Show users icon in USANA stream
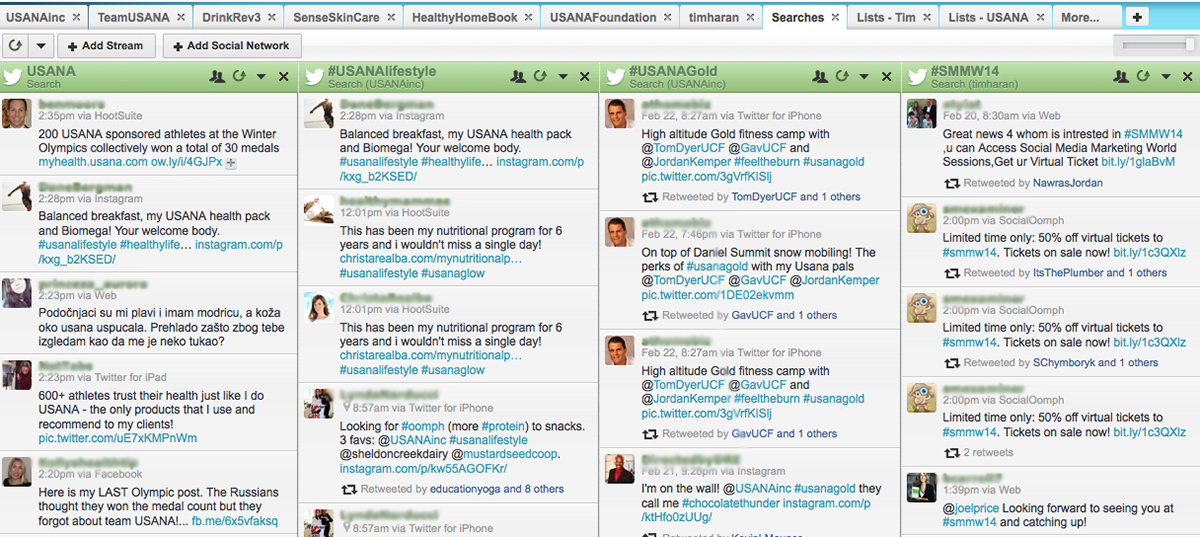1200x537 pixels. [218, 76]
